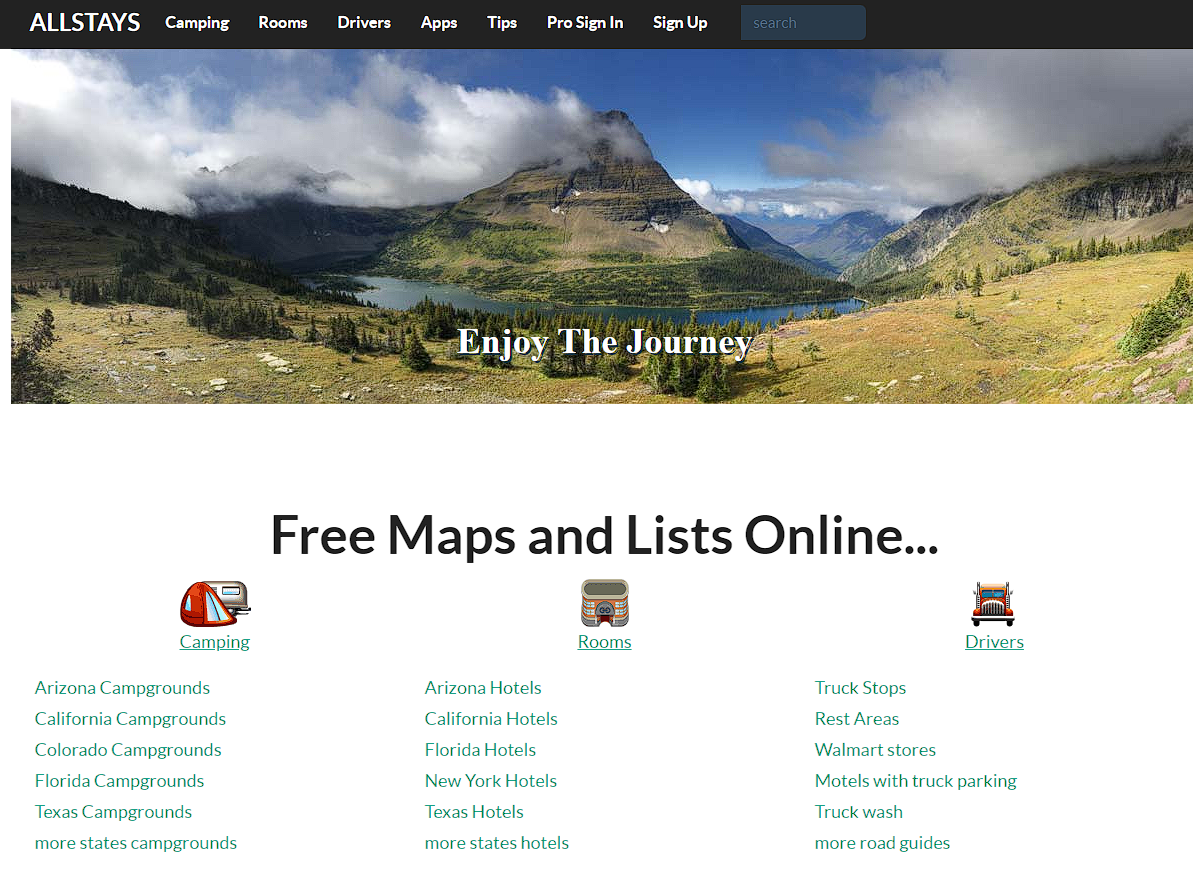Click the tent and trailer Camping icon
1193x876 pixels.
(x=215, y=604)
